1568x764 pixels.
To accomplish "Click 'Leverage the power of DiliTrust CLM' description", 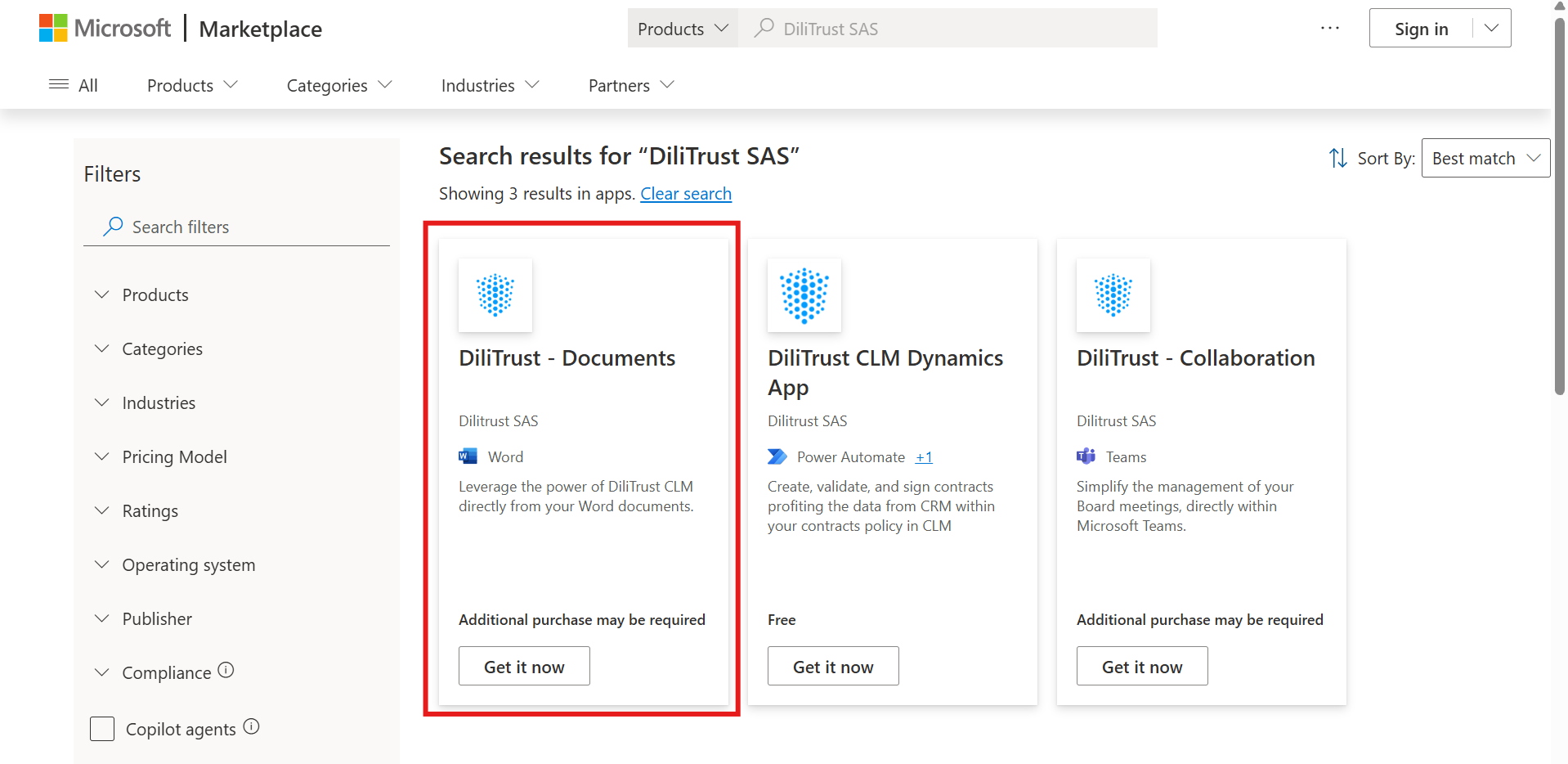I will (576, 497).
